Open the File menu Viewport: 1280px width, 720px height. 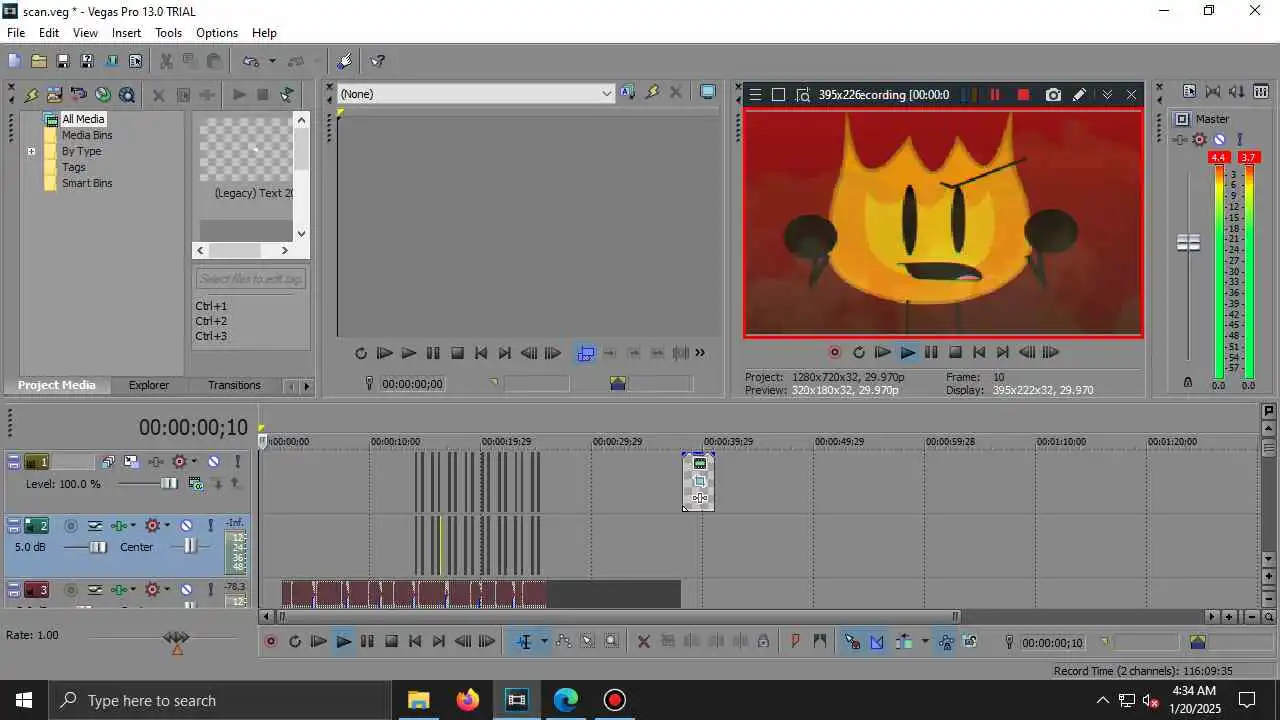16,33
